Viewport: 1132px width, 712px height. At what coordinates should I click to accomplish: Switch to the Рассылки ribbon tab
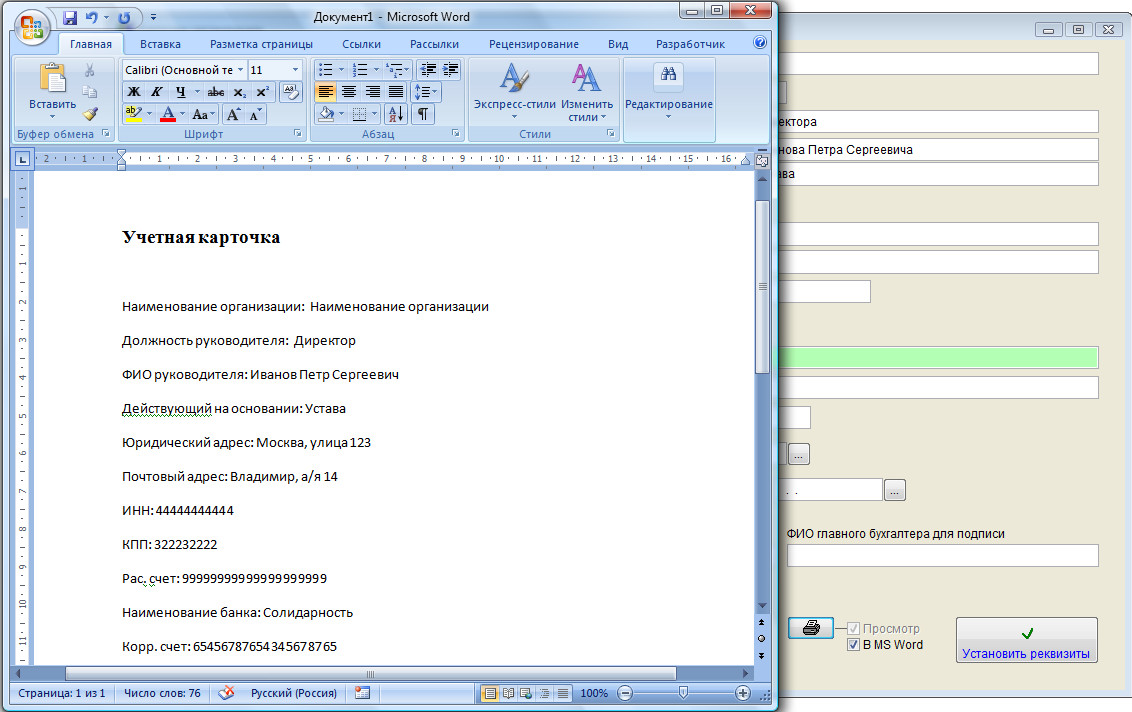pyautogui.click(x=435, y=44)
